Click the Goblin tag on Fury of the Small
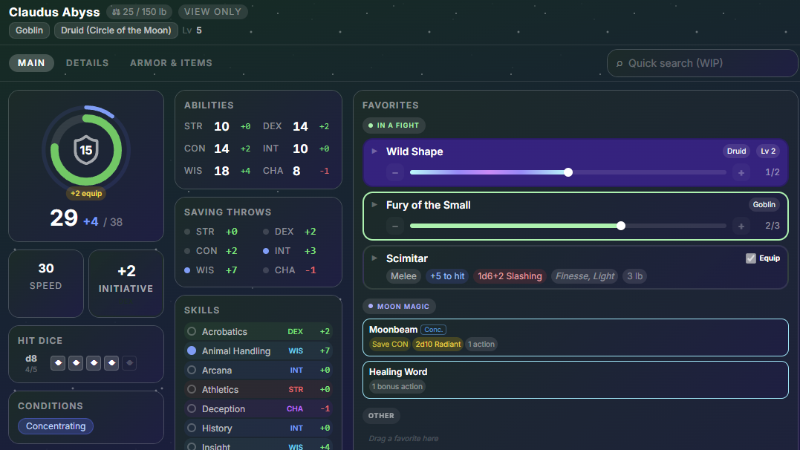800x450 pixels. click(764, 205)
